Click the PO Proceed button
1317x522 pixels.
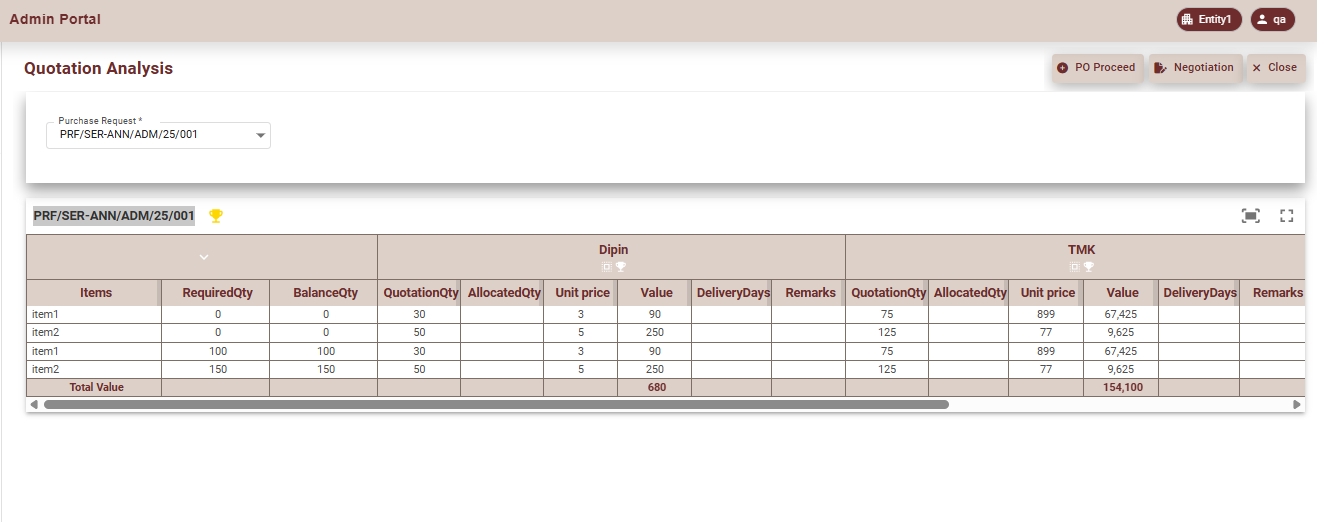pyautogui.click(x=1097, y=68)
